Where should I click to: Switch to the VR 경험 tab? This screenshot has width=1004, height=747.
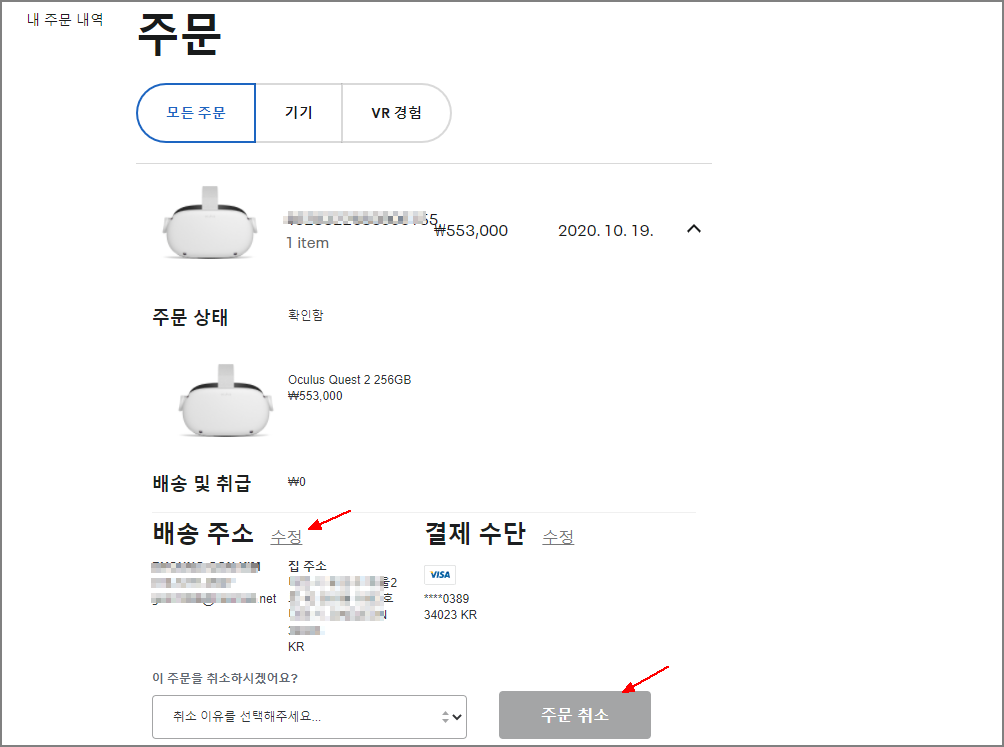[396, 113]
